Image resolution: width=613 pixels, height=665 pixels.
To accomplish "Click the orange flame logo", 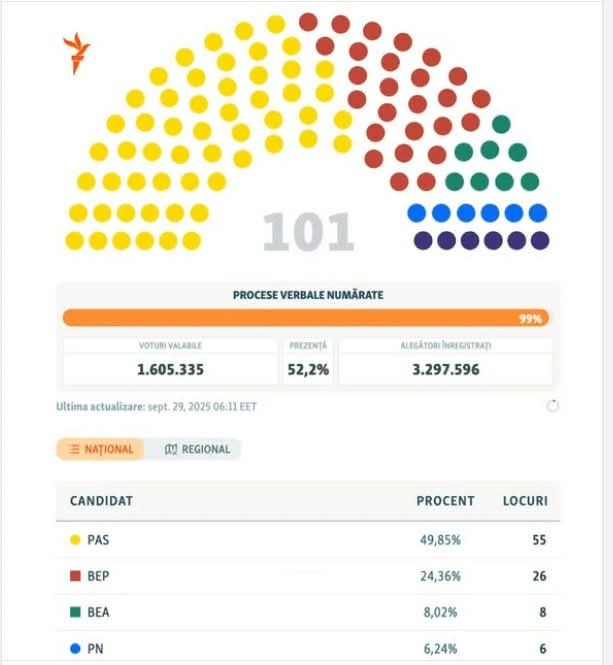I will pos(77,52).
